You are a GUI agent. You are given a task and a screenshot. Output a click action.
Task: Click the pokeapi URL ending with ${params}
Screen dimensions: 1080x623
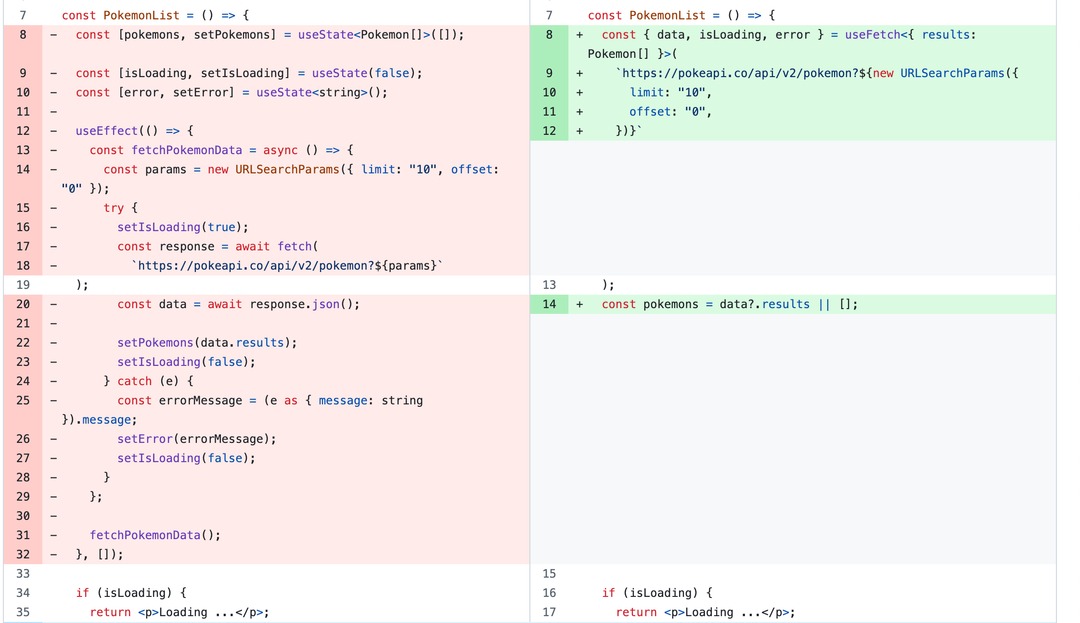pos(287,266)
